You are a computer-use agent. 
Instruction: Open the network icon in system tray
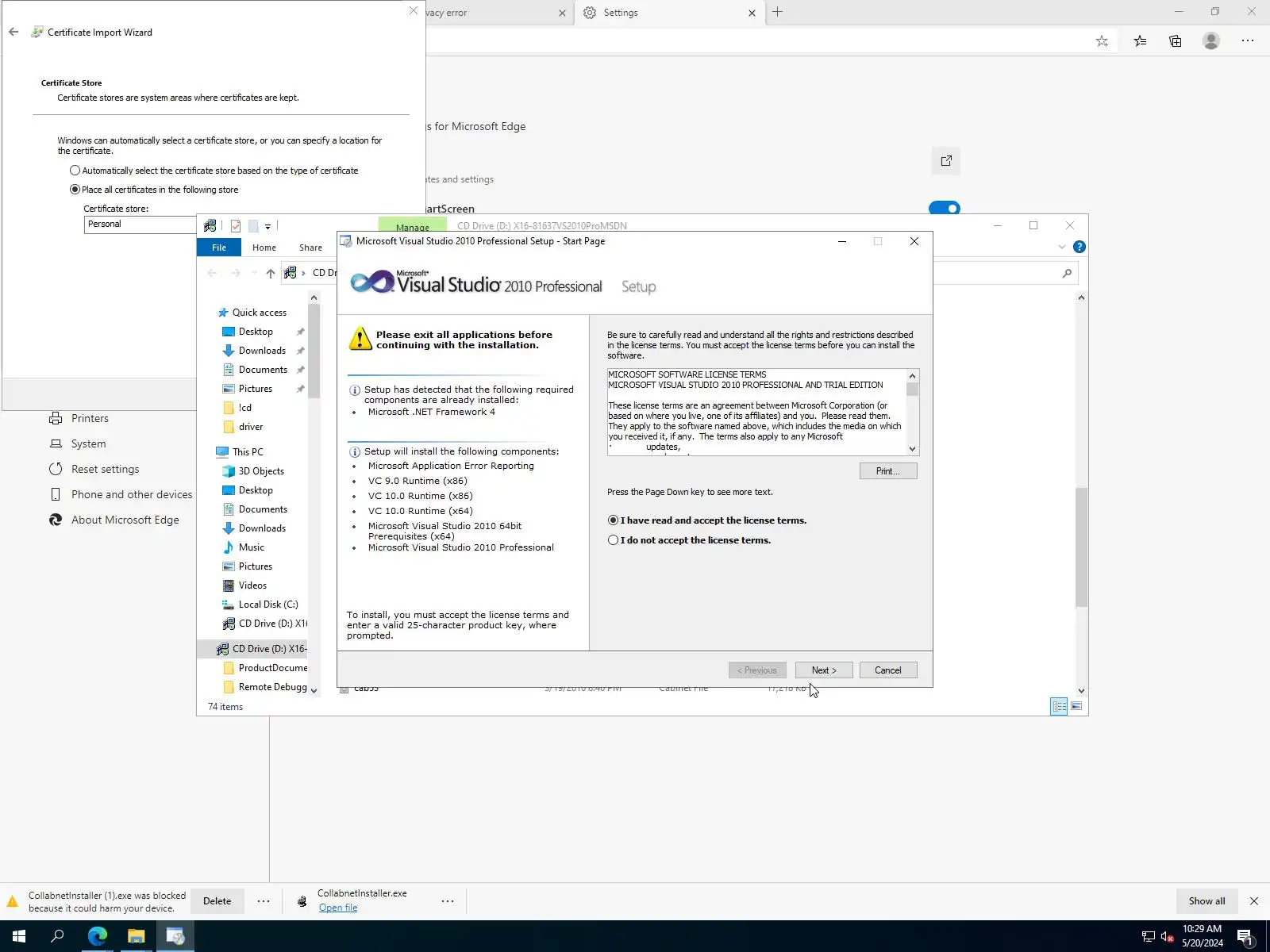tap(1148, 936)
